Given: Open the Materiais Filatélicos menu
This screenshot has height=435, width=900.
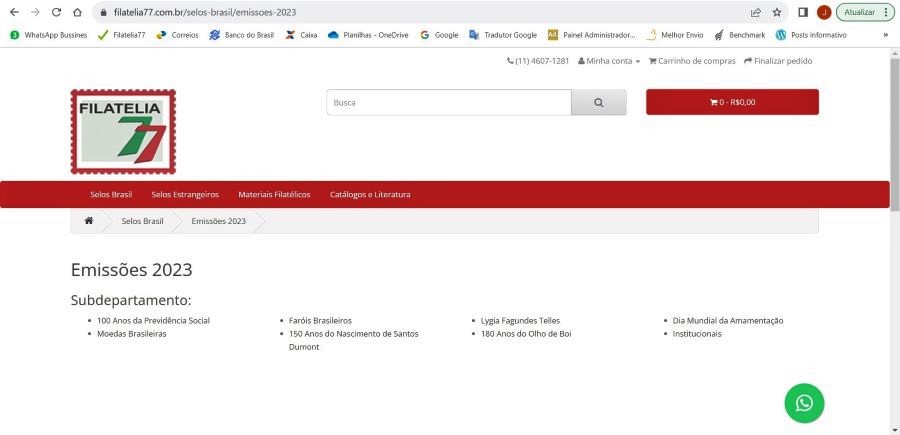Looking at the screenshot, I should [274, 194].
